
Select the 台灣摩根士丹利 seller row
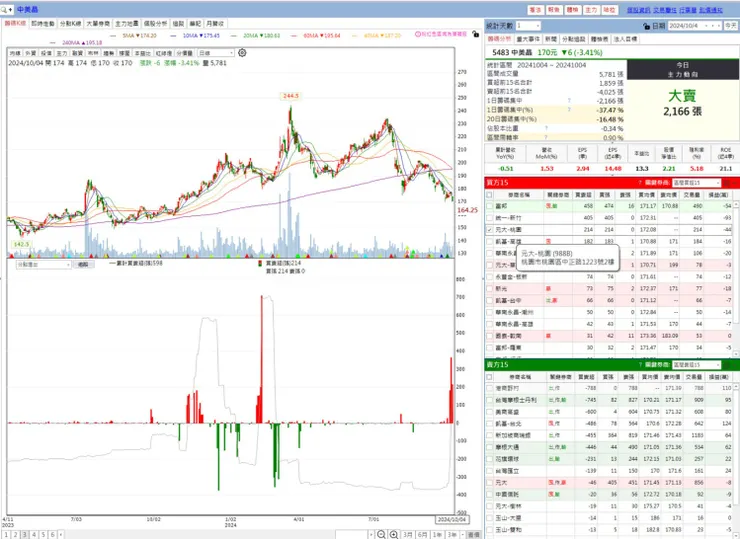pyautogui.click(x=609, y=400)
